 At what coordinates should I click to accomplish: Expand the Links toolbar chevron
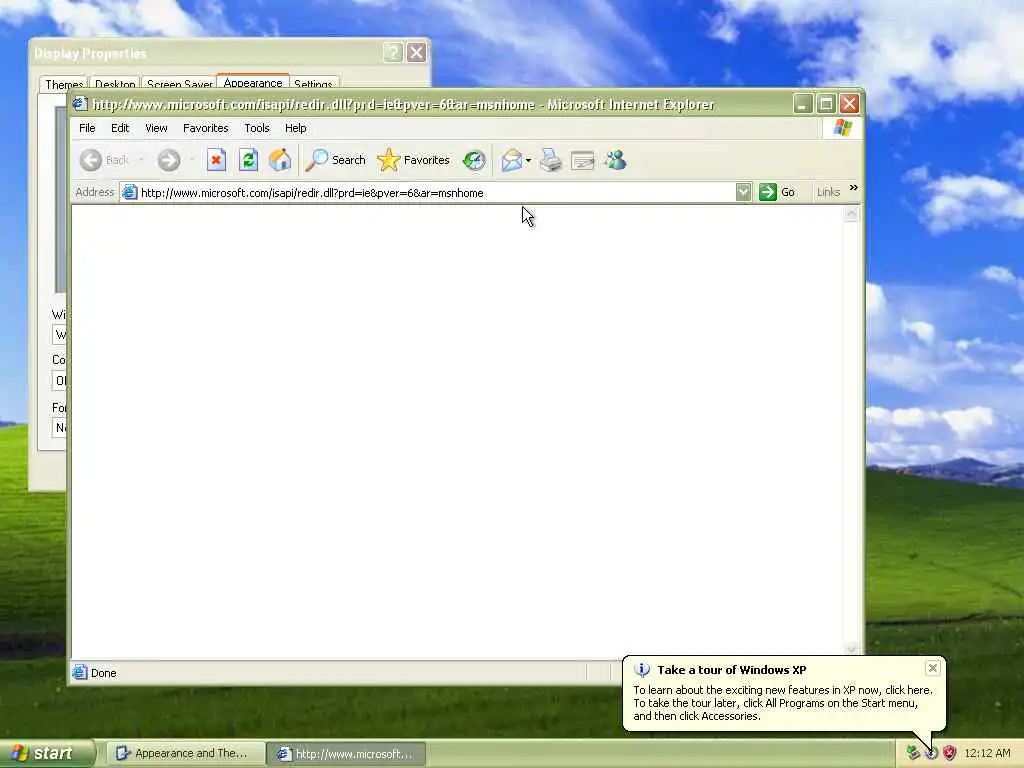pyautogui.click(x=854, y=188)
